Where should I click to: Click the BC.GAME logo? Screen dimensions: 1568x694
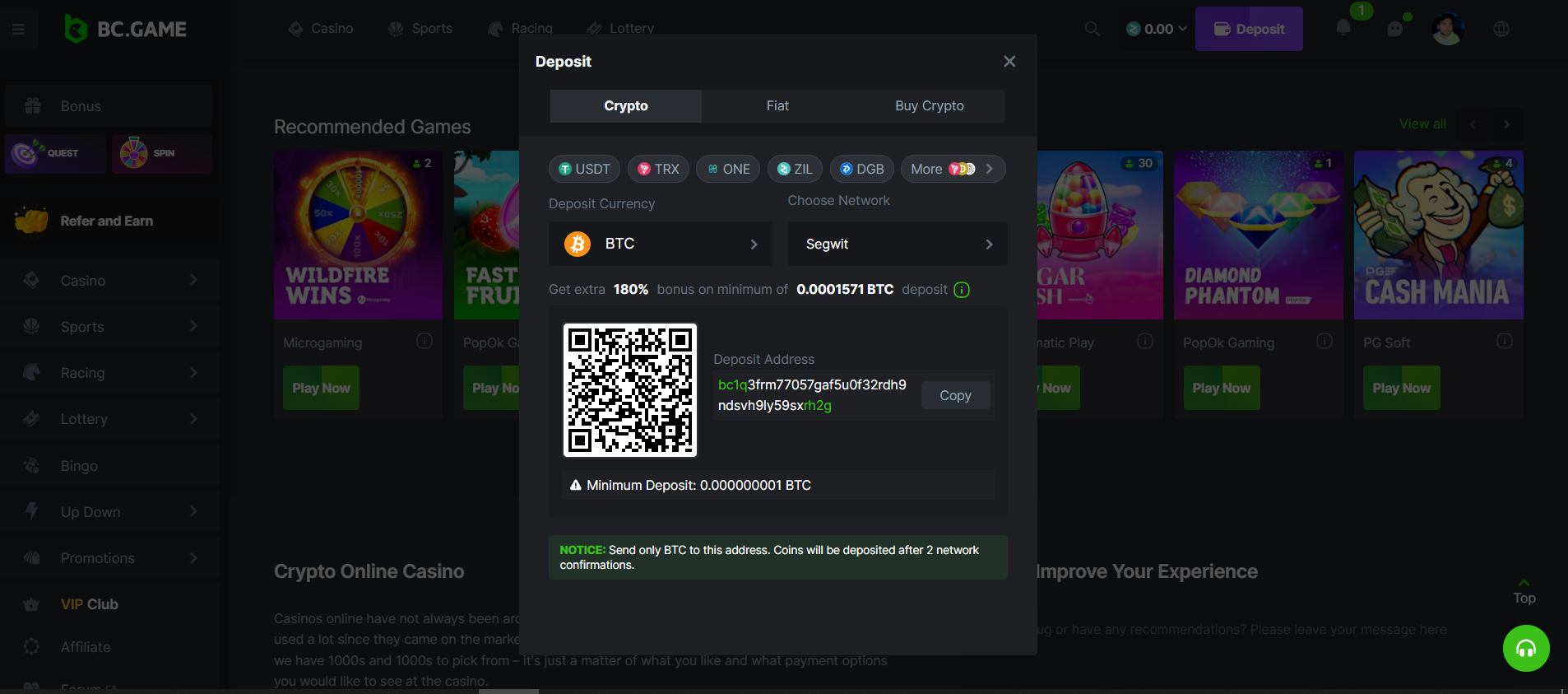click(126, 29)
